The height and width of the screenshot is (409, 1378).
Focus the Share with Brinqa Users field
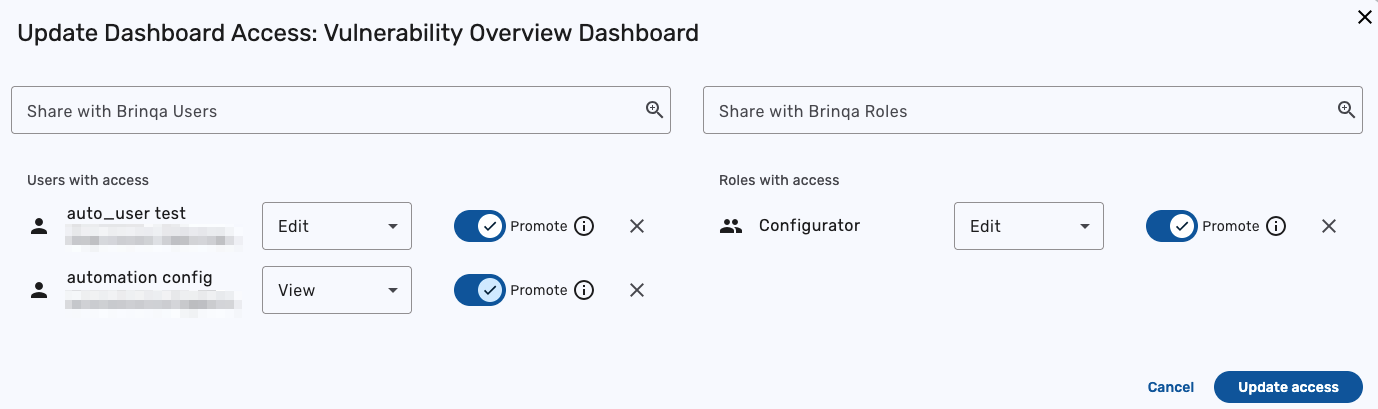pyautogui.click(x=320, y=110)
